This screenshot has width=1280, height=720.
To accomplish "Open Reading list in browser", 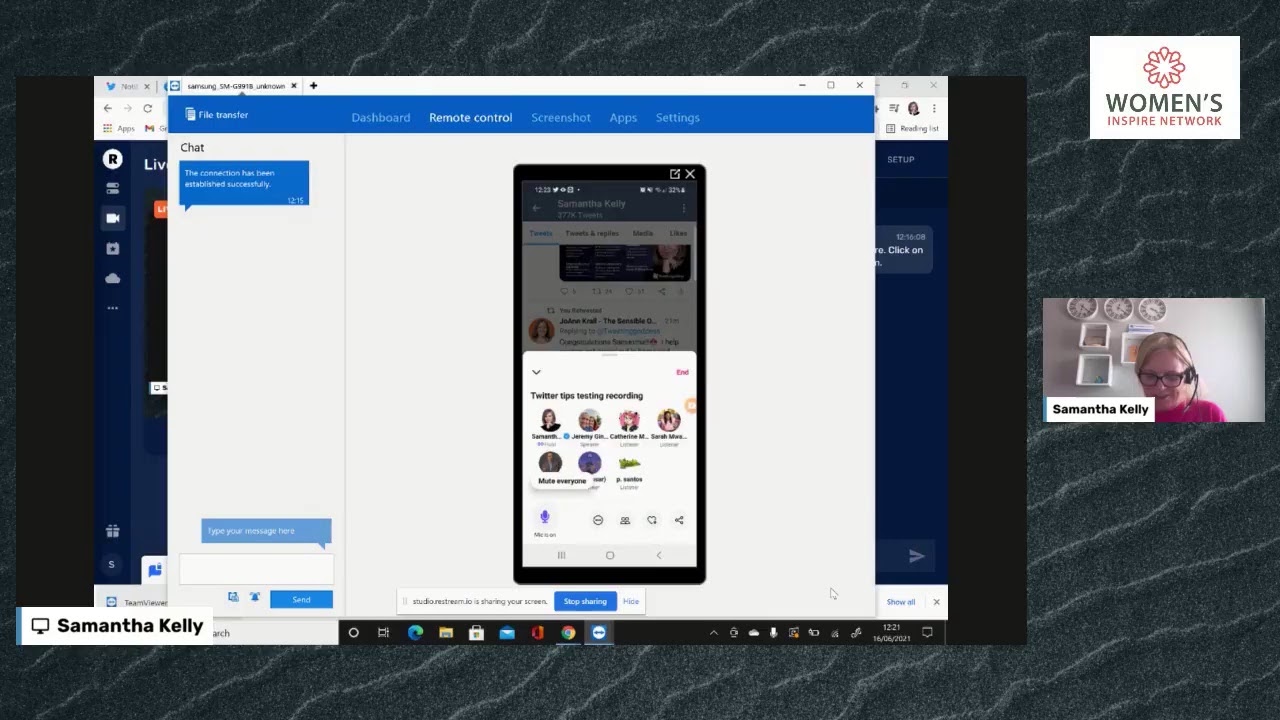I will click(912, 128).
